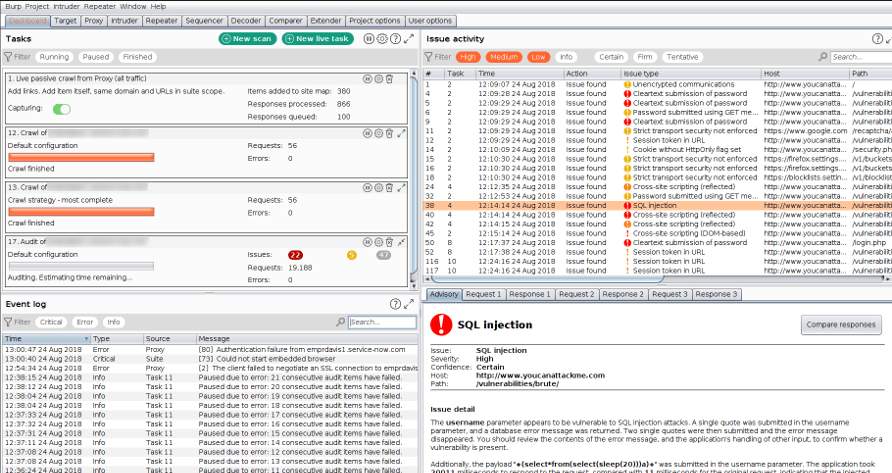Image resolution: width=892 pixels, height=473 pixels.
Task: Open the Intruder menu
Action: (x=66, y=6)
